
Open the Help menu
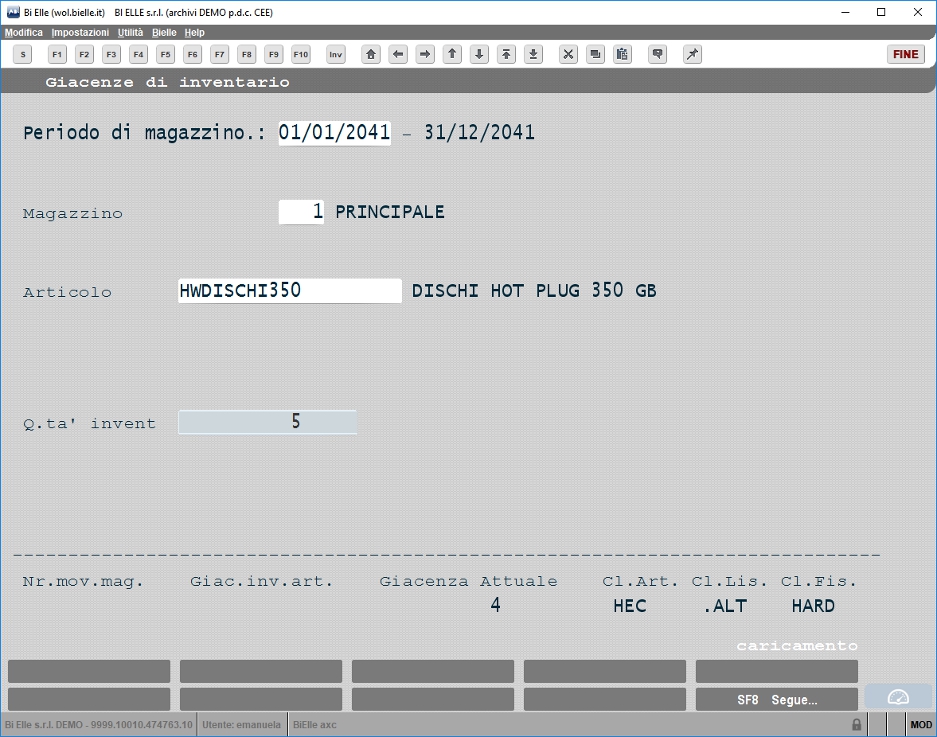click(x=194, y=32)
